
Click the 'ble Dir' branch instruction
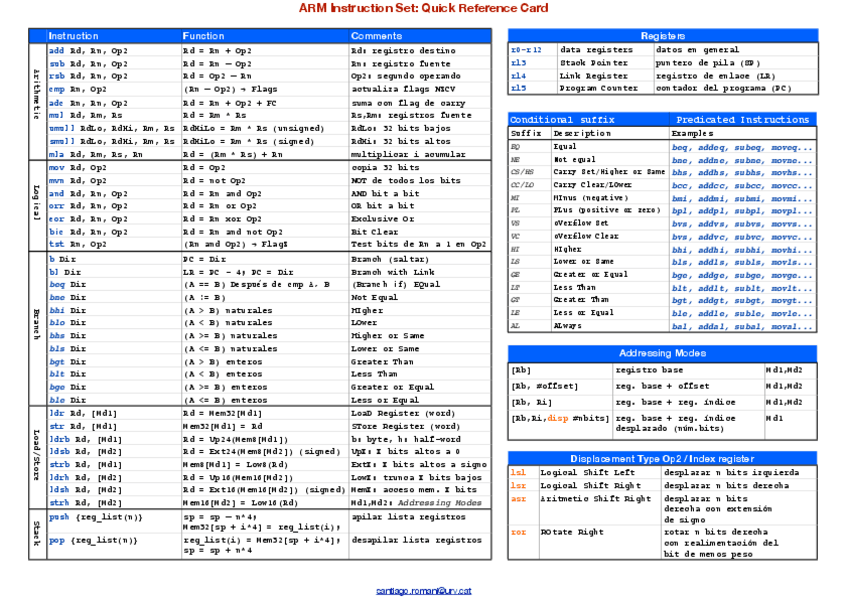tap(67, 400)
